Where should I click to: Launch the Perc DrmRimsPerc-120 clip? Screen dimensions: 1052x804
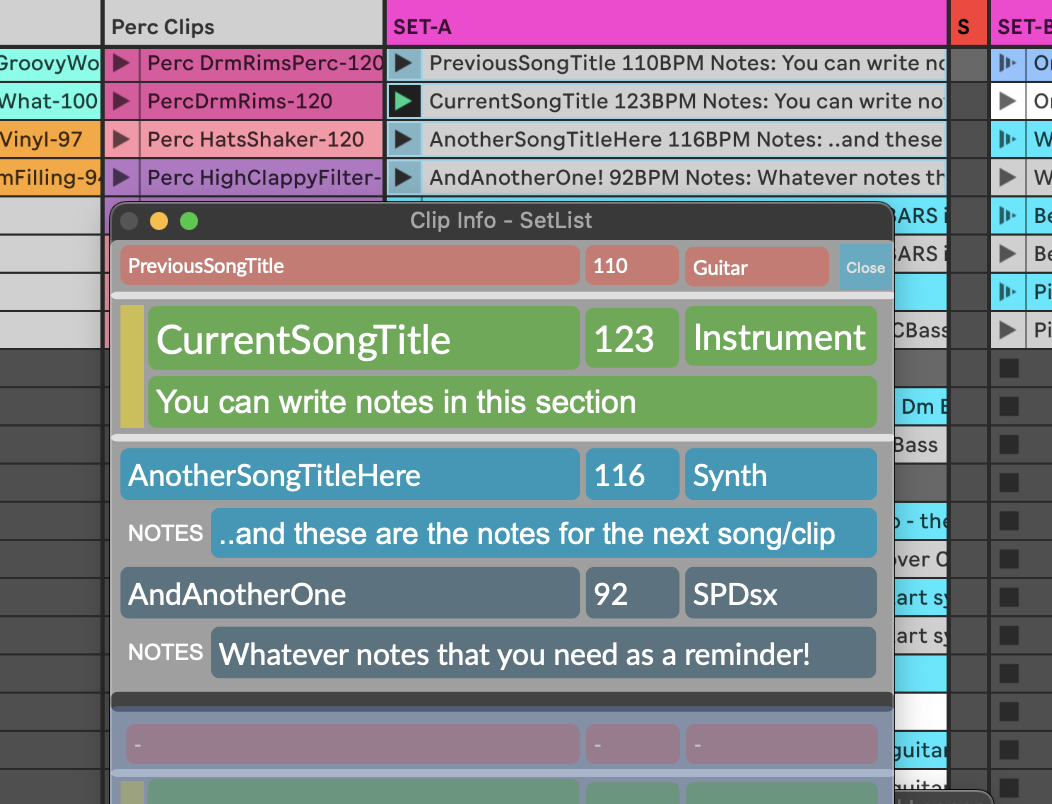point(121,63)
